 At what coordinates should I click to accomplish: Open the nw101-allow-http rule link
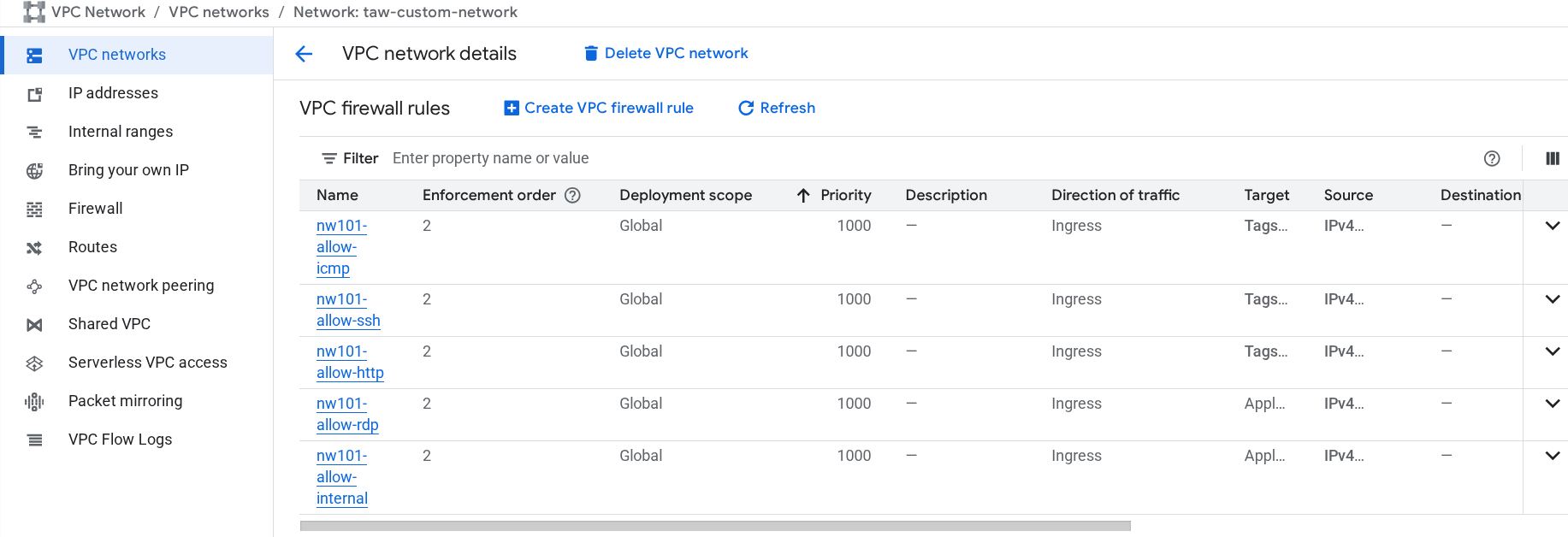[350, 363]
